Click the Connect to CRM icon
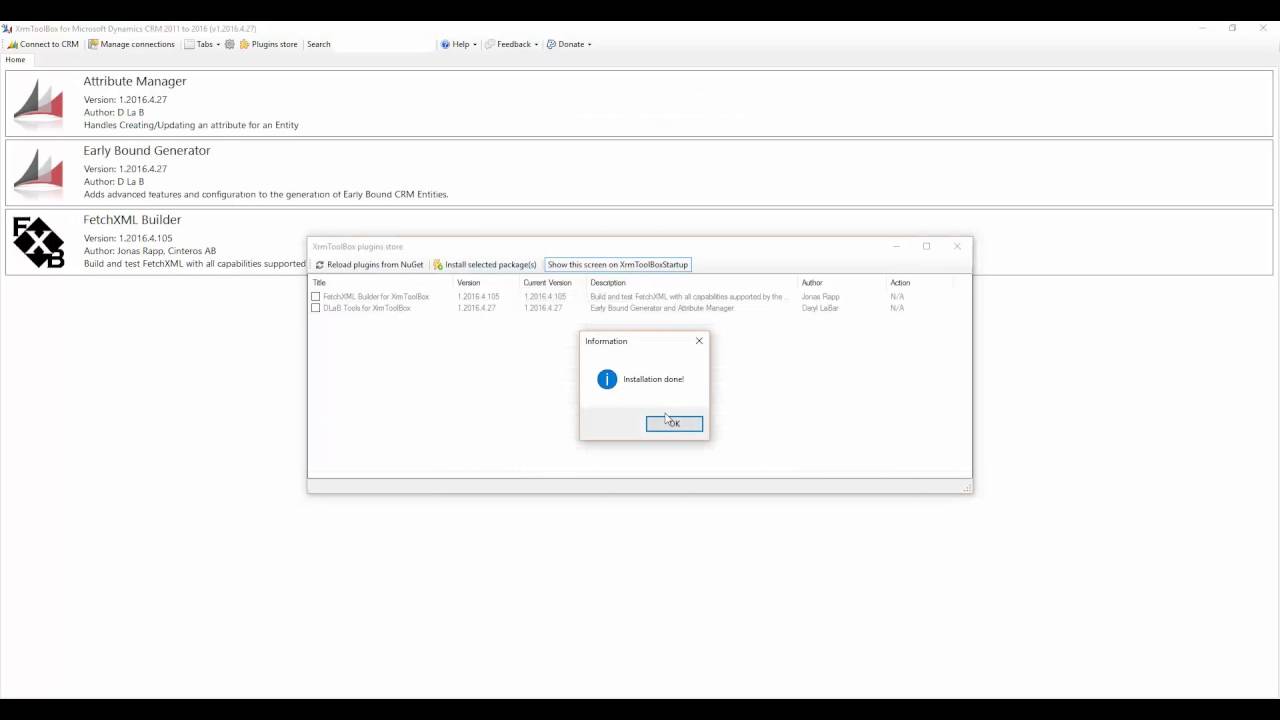 pos(13,44)
